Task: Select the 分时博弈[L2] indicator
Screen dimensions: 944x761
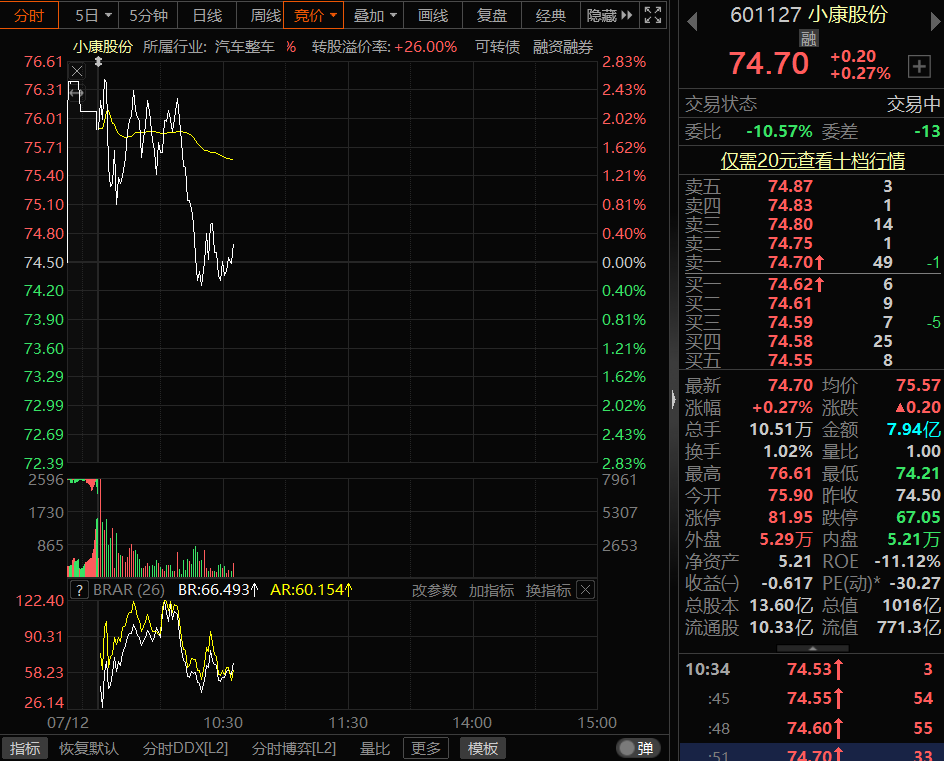Action: (x=294, y=748)
